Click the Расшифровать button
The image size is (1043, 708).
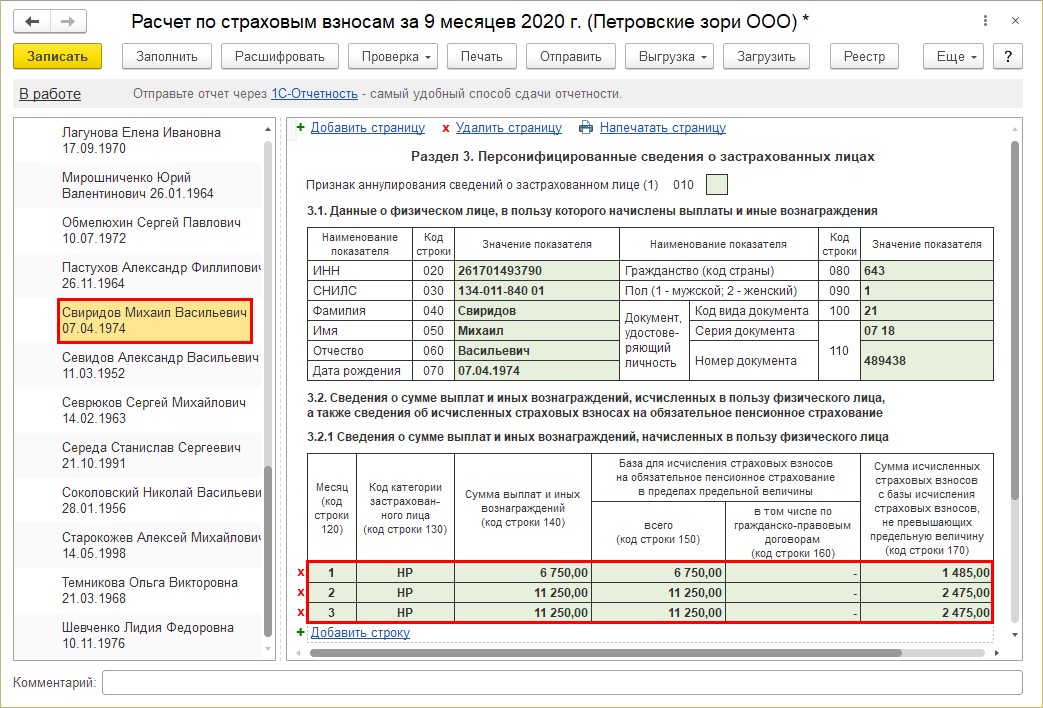[280, 57]
